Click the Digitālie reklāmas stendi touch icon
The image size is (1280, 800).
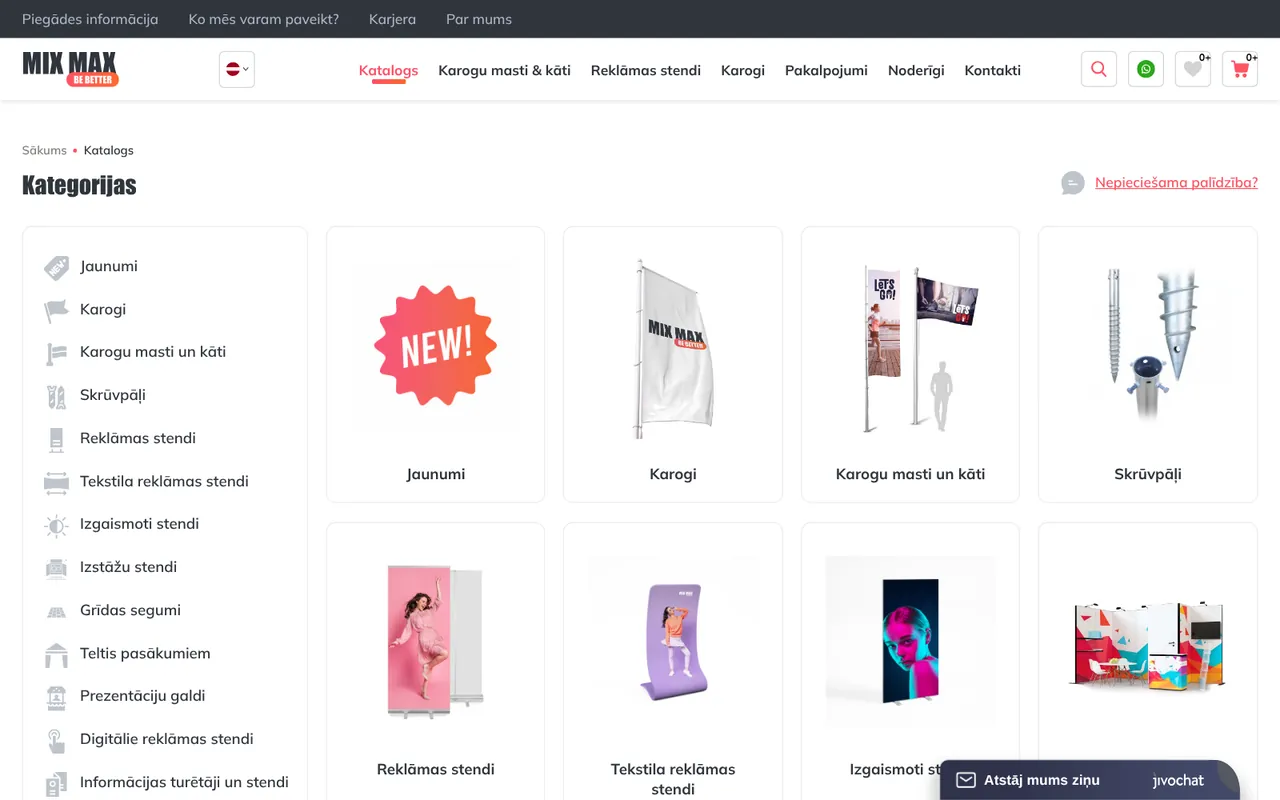click(56, 740)
